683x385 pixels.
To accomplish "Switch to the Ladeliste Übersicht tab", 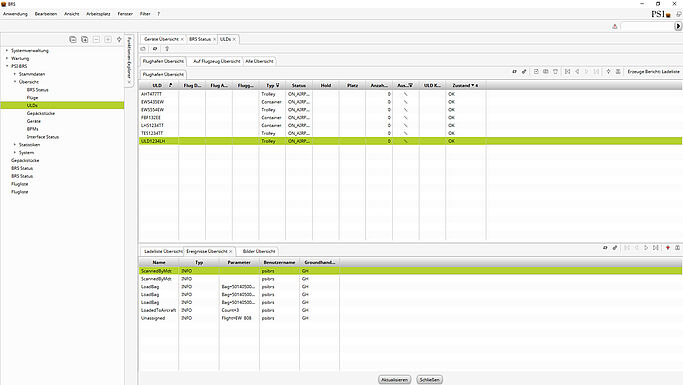I will (162, 251).
